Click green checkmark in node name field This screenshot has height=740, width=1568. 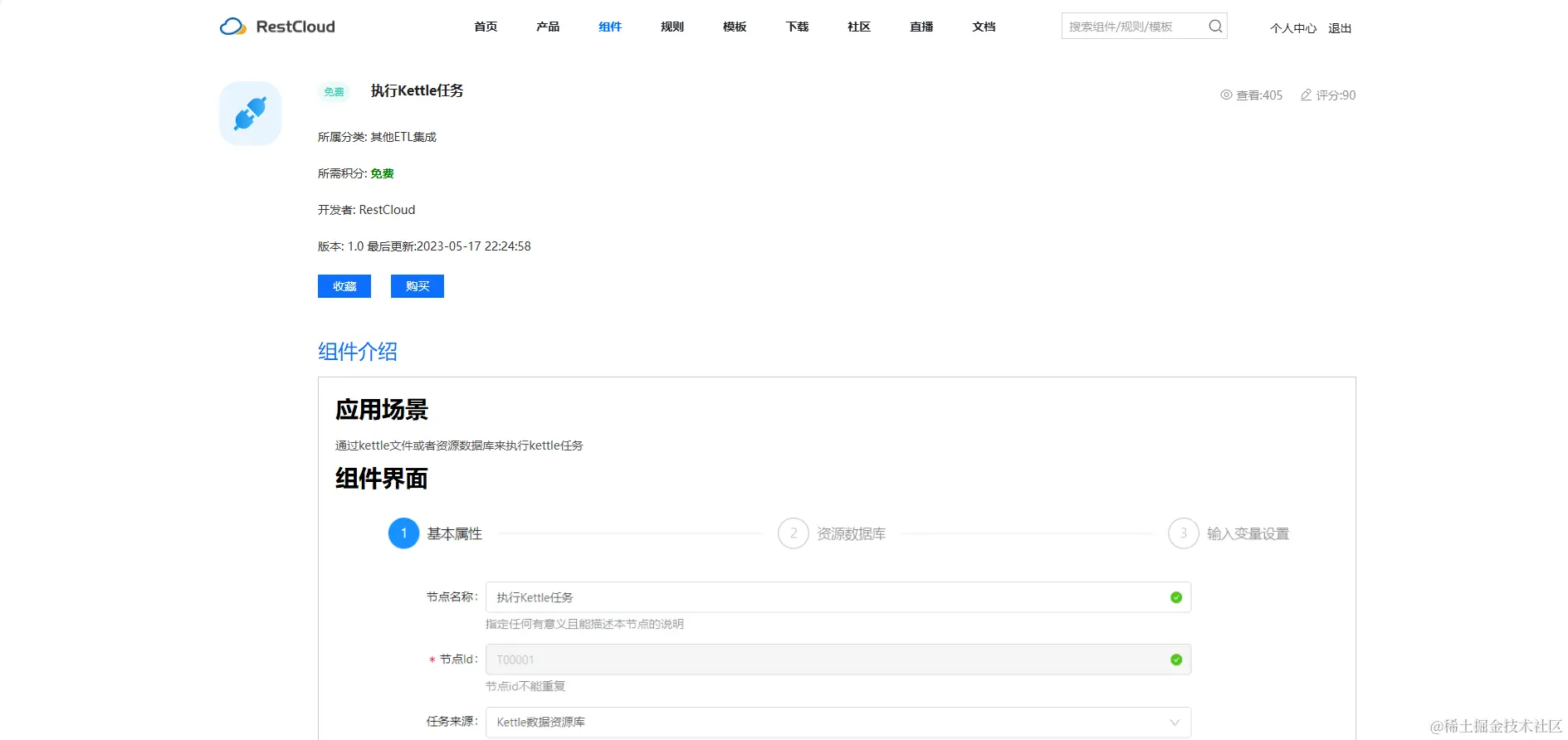(x=1176, y=597)
